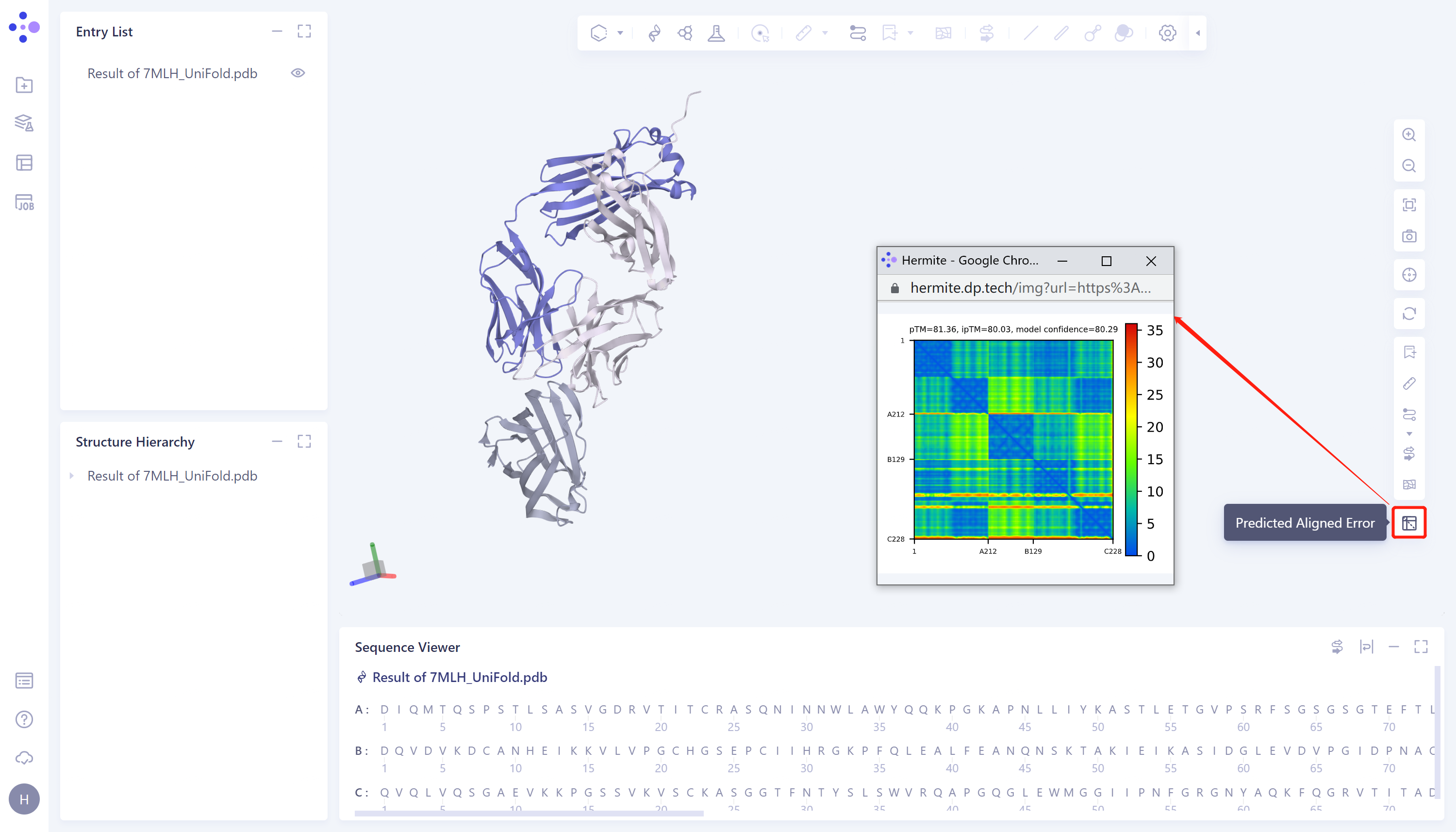Click the URL bar of the Hermite popup
The height and width of the screenshot is (832, 1456).
tap(1029, 288)
